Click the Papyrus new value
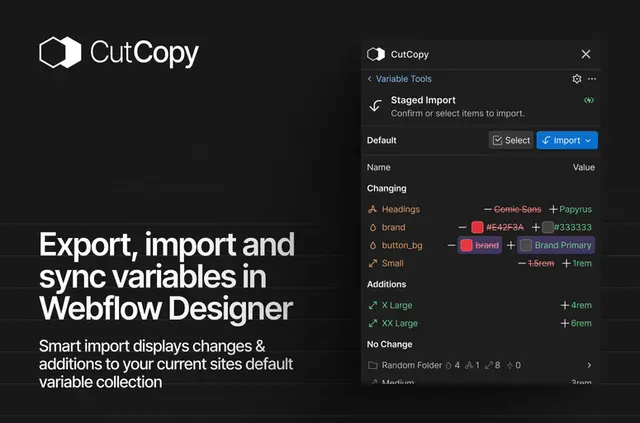The width and height of the screenshot is (640, 423). point(575,209)
